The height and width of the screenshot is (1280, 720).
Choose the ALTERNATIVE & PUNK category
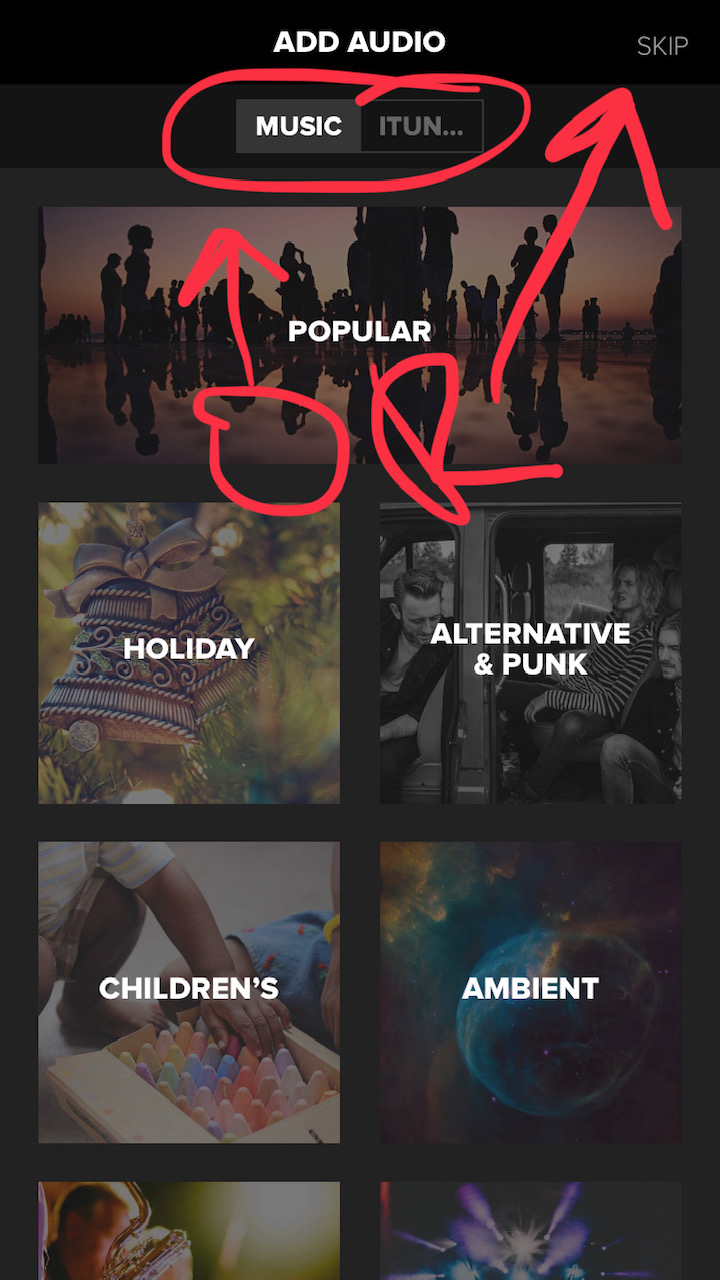531,653
